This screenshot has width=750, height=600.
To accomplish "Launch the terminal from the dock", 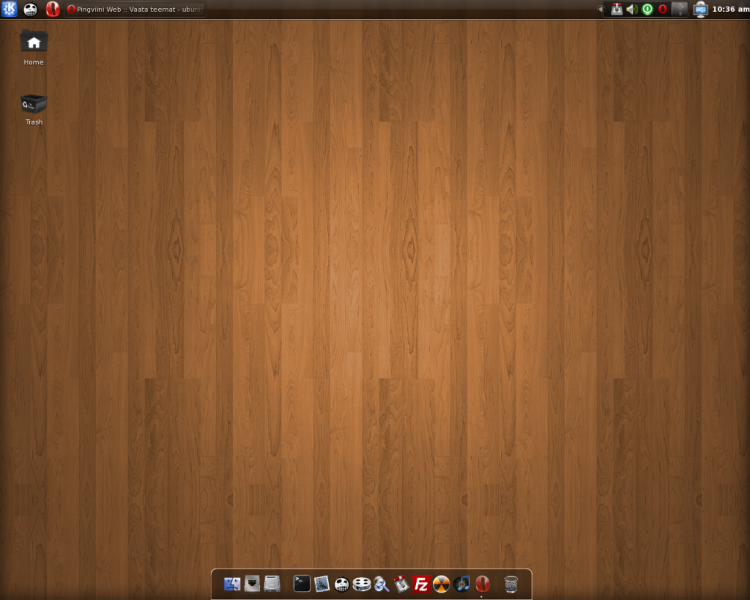I will pos(302,584).
